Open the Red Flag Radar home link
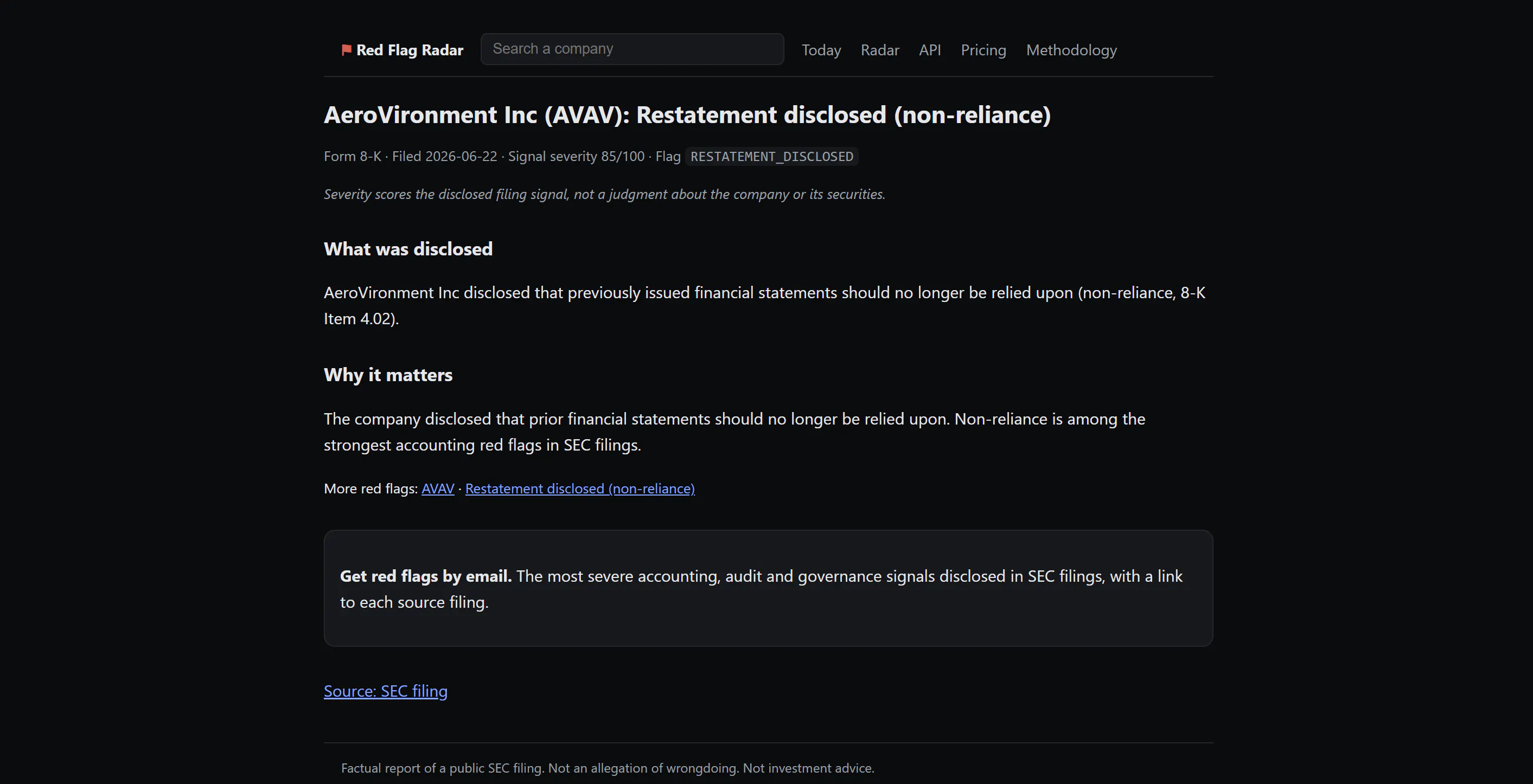This screenshot has height=784, width=1533. pyautogui.click(x=403, y=50)
